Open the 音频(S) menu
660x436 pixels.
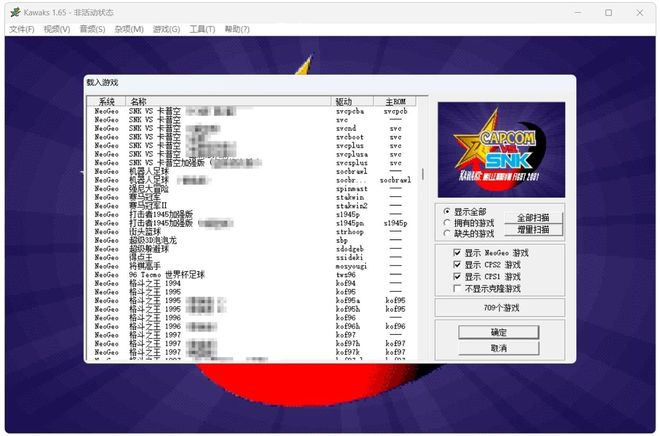[92, 29]
